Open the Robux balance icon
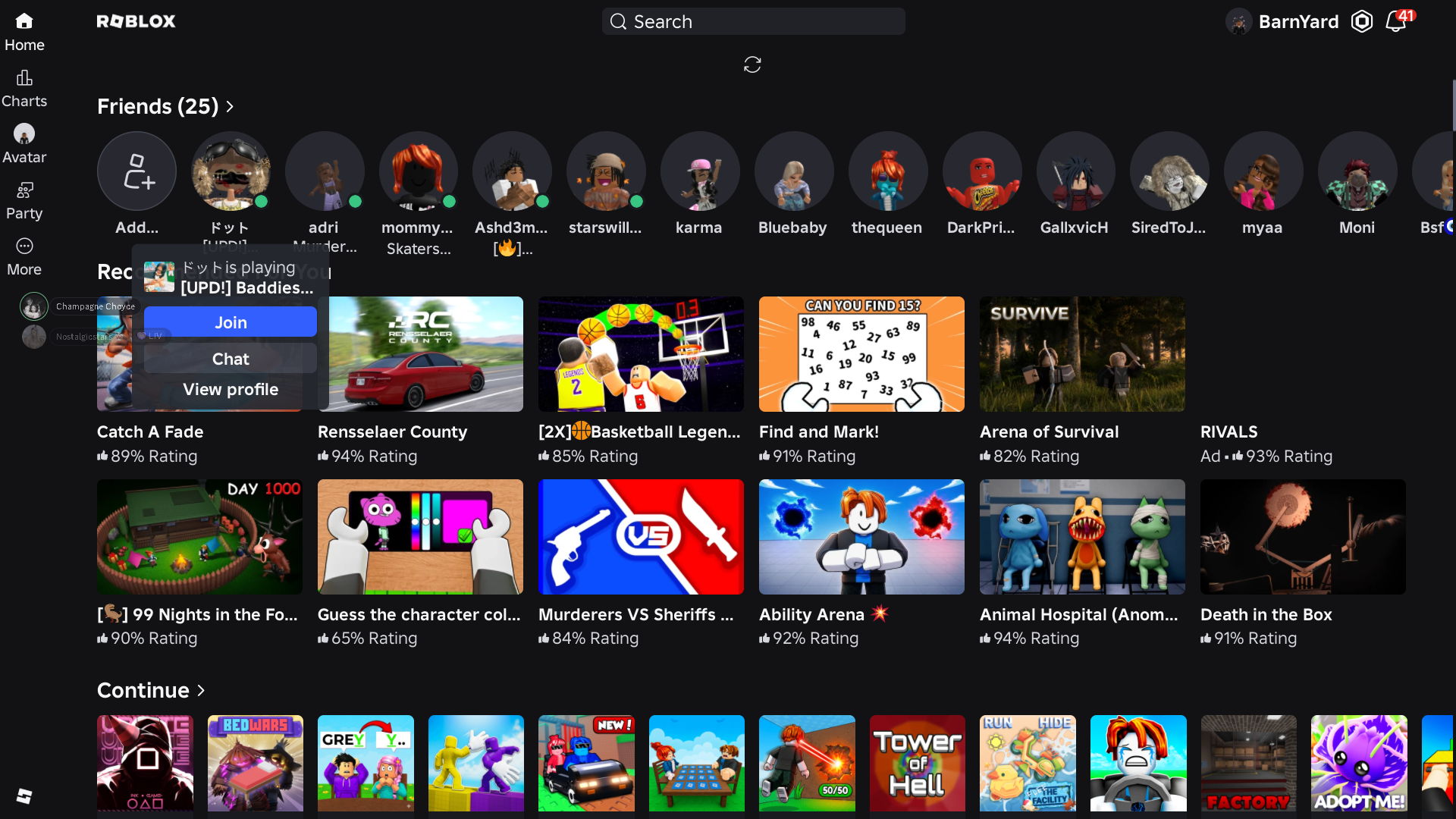Screen dimensions: 1456x819 [x=1362, y=21]
